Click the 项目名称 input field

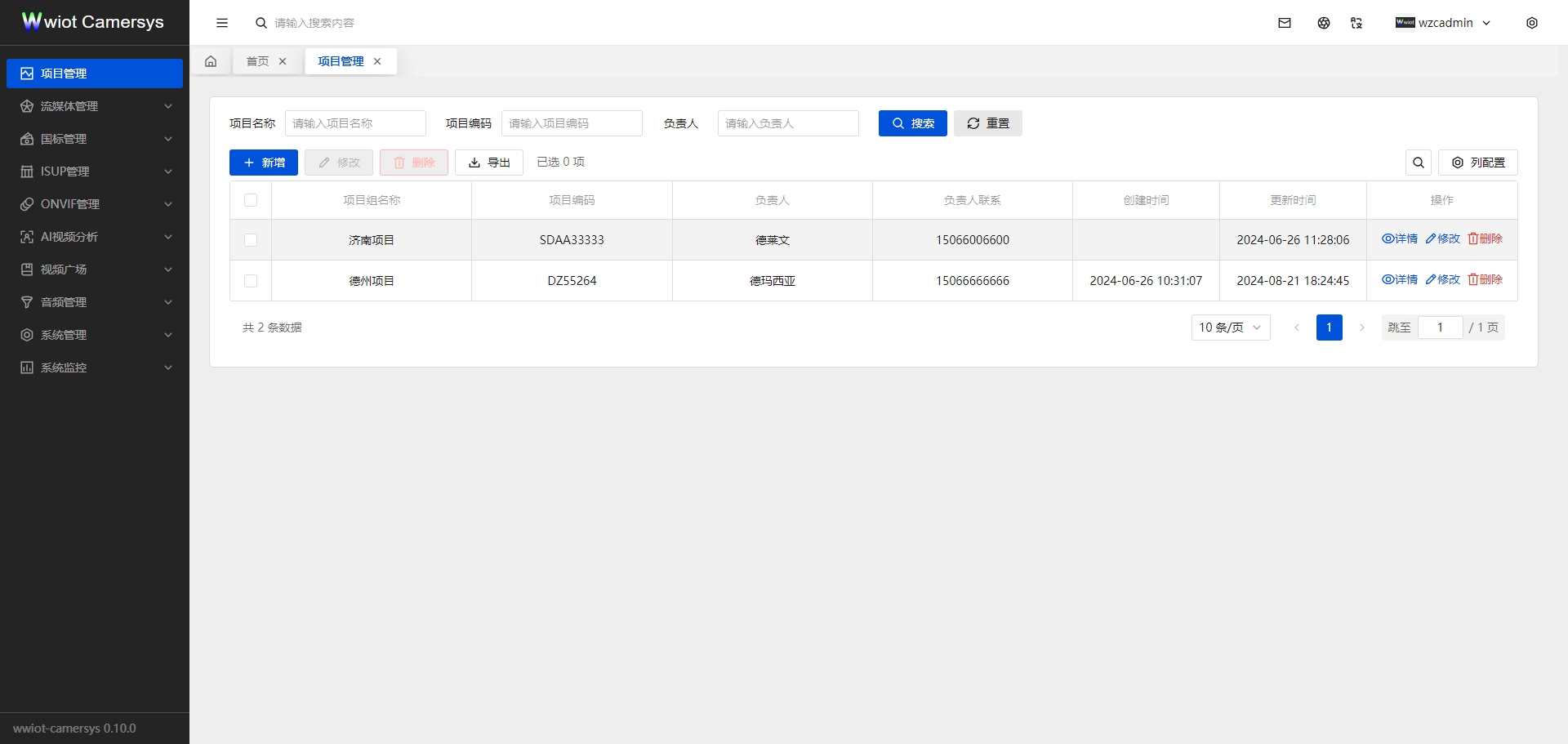pyautogui.click(x=355, y=123)
